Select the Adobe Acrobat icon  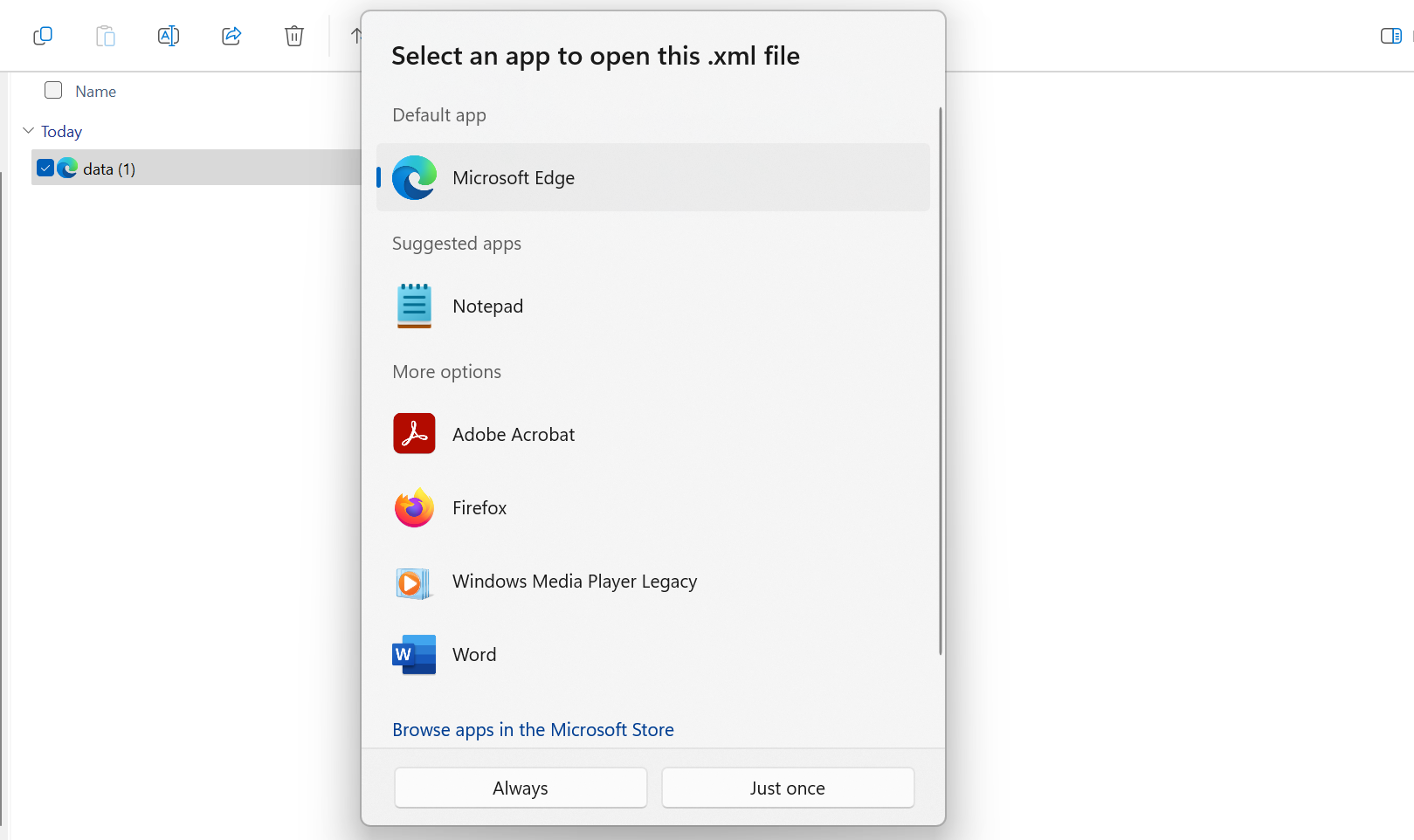tap(414, 434)
